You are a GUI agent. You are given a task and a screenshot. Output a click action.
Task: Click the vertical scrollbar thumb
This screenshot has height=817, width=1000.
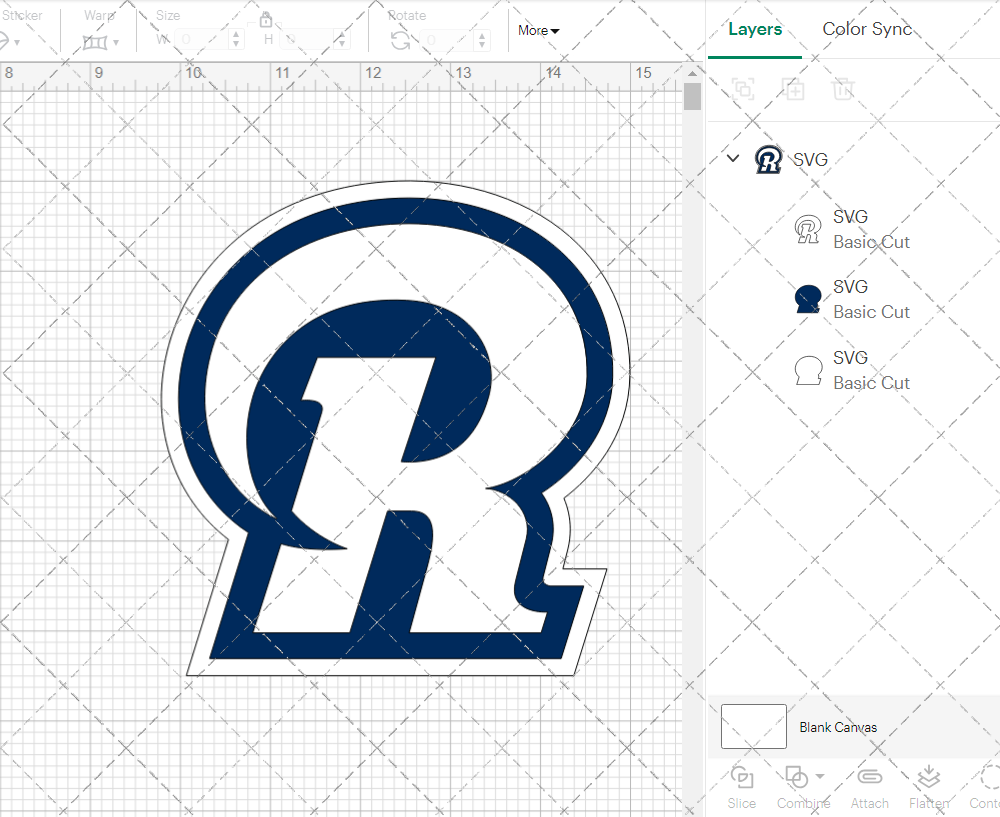click(693, 96)
